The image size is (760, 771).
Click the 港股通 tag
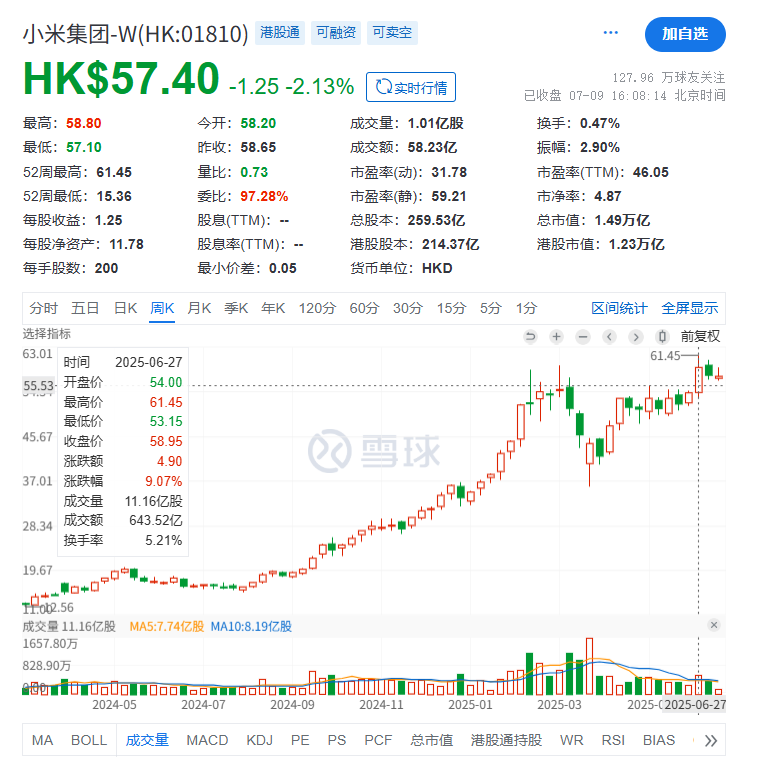pyautogui.click(x=280, y=32)
